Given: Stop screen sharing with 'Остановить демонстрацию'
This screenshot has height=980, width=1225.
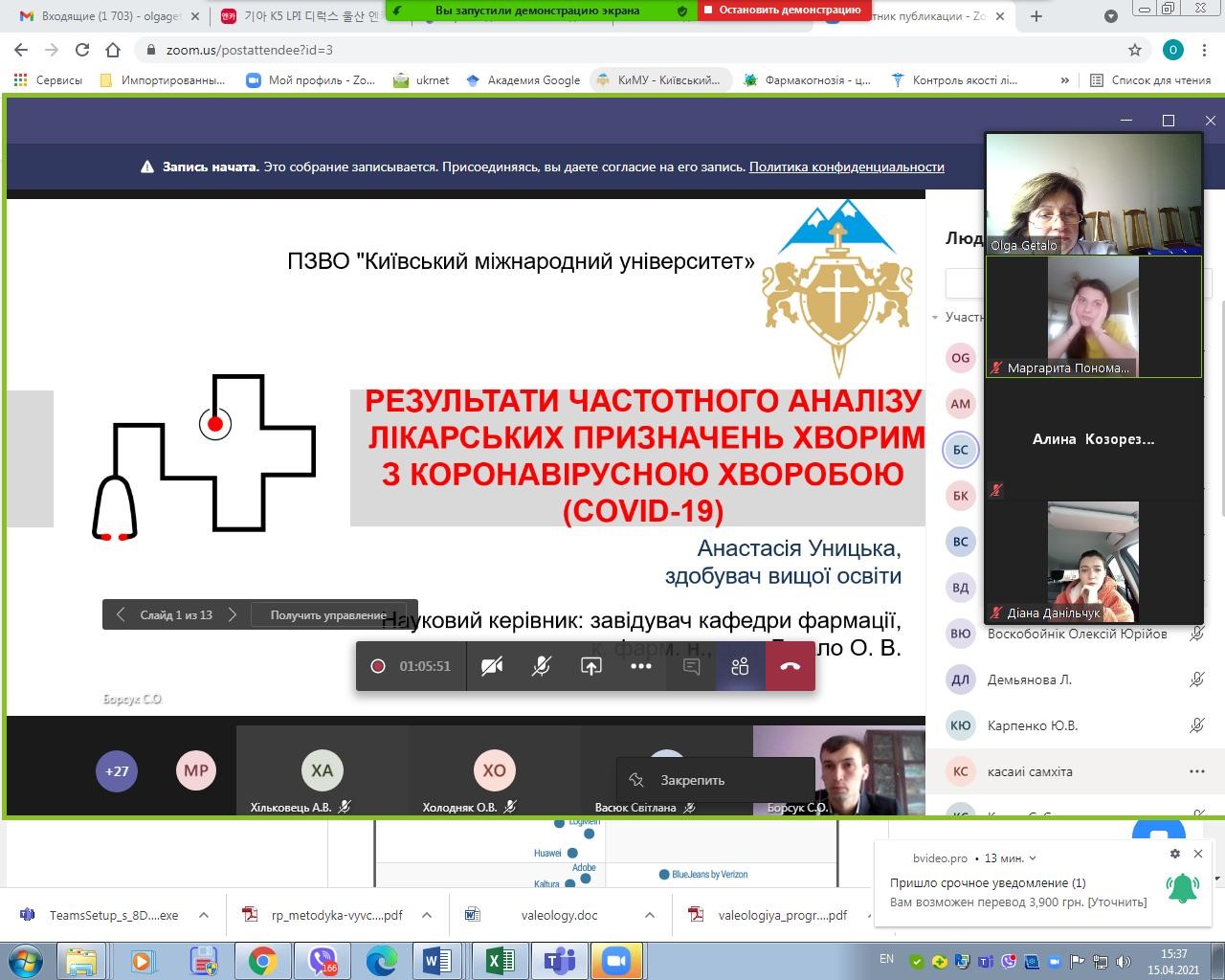Looking at the screenshot, I should [x=782, y=10].
